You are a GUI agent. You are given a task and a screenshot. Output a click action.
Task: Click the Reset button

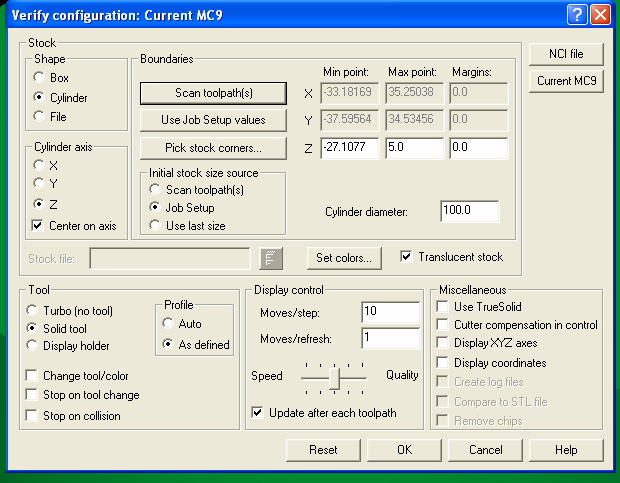click(x=323, y=450)
